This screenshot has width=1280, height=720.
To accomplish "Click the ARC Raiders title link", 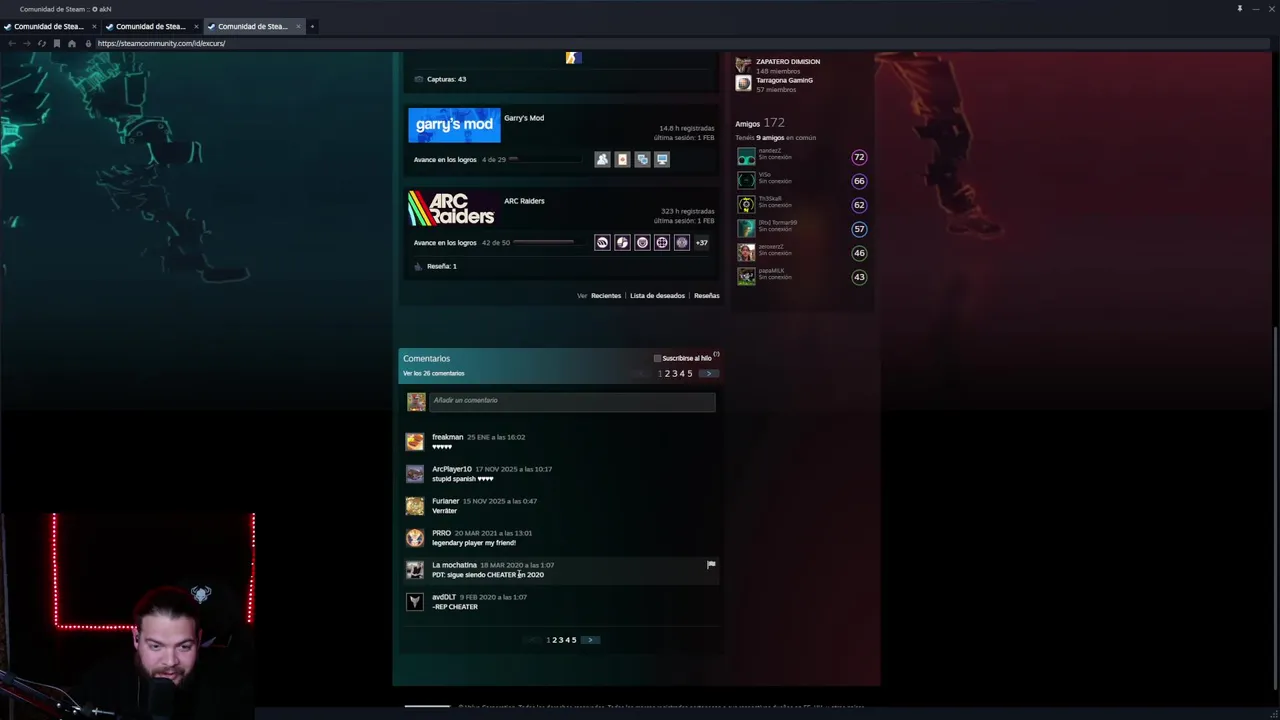I will [x=524, y=201].
